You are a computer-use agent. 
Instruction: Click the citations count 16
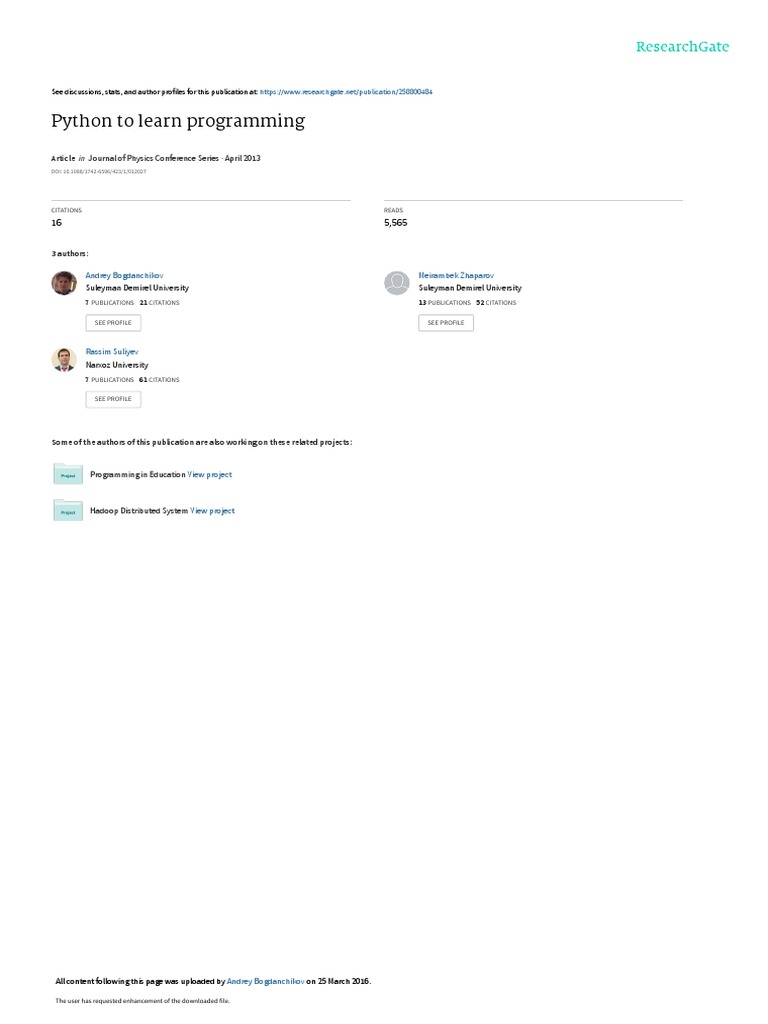click(x=57, y=223)
